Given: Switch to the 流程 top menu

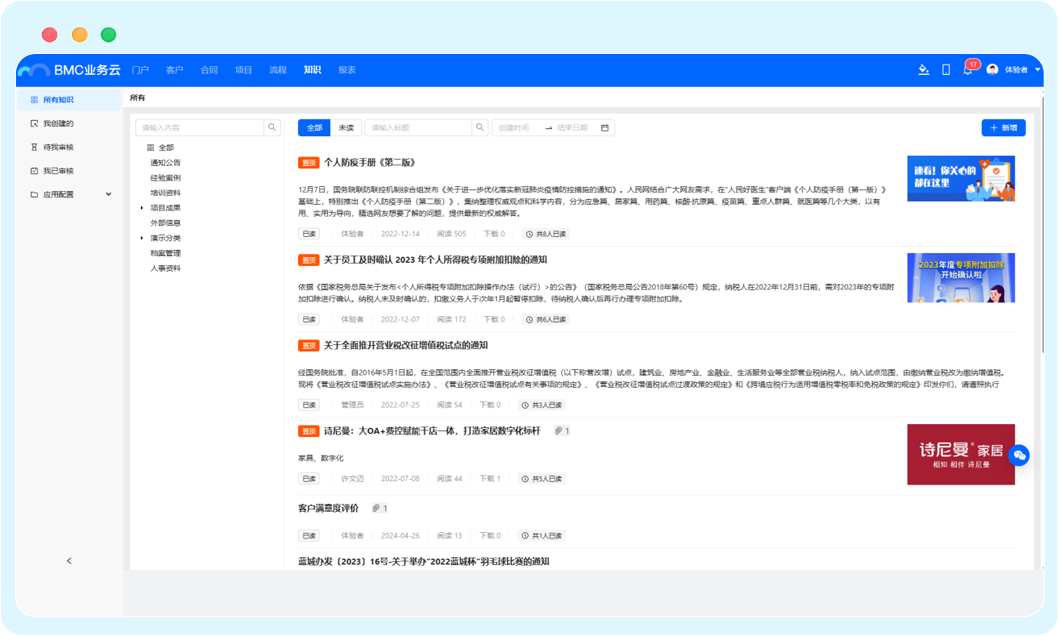Looking at the screenshot, I should 278,70.
